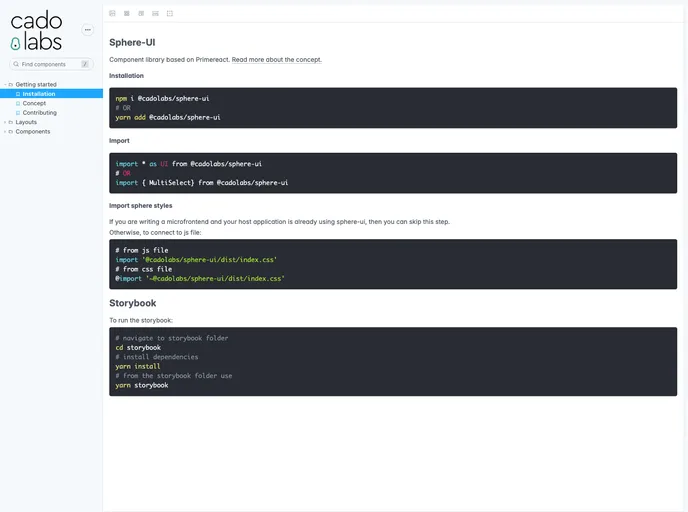
Task: Toggle the grid overlay toolbar icon
Action: (127, 14)
